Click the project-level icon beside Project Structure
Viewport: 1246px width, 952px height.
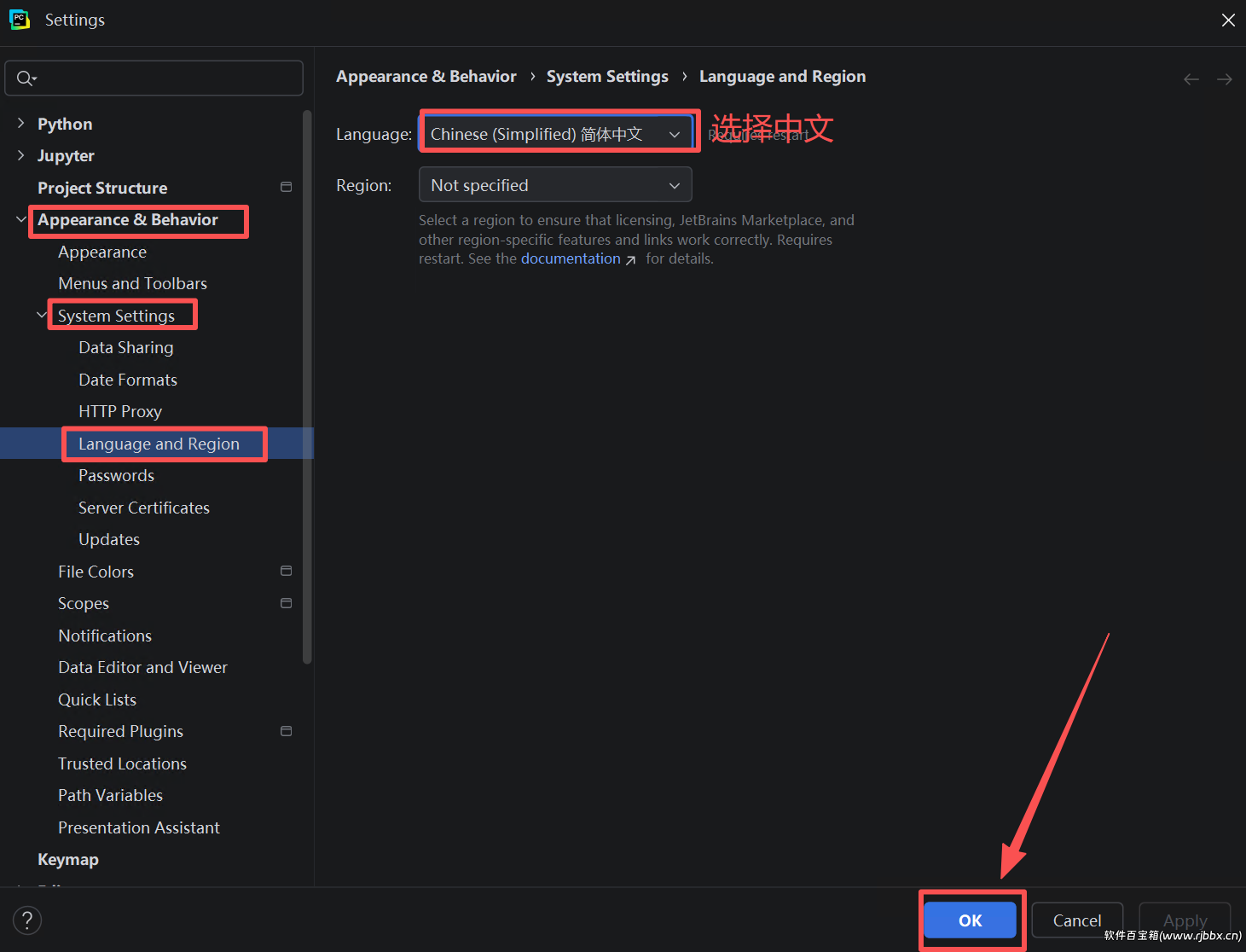click(x=287, y=187)
